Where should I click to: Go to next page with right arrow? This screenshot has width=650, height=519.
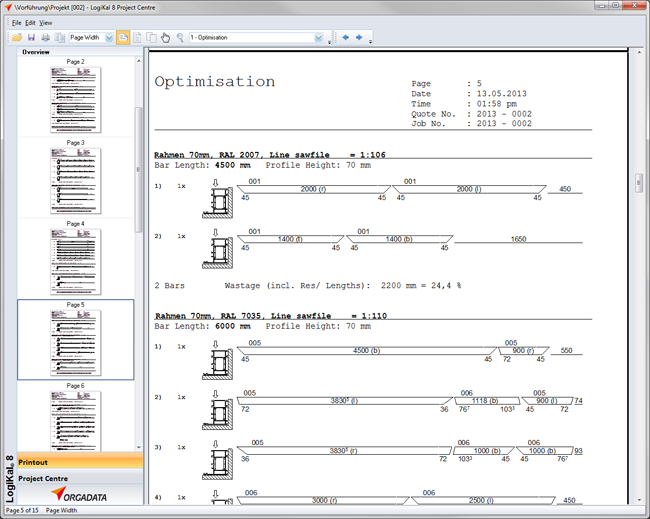pyautogui.click(x=359, y=37)
